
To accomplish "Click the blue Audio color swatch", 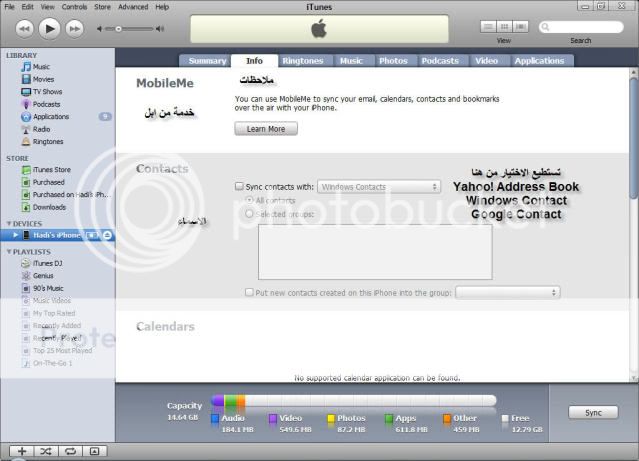I will point(215,419).
